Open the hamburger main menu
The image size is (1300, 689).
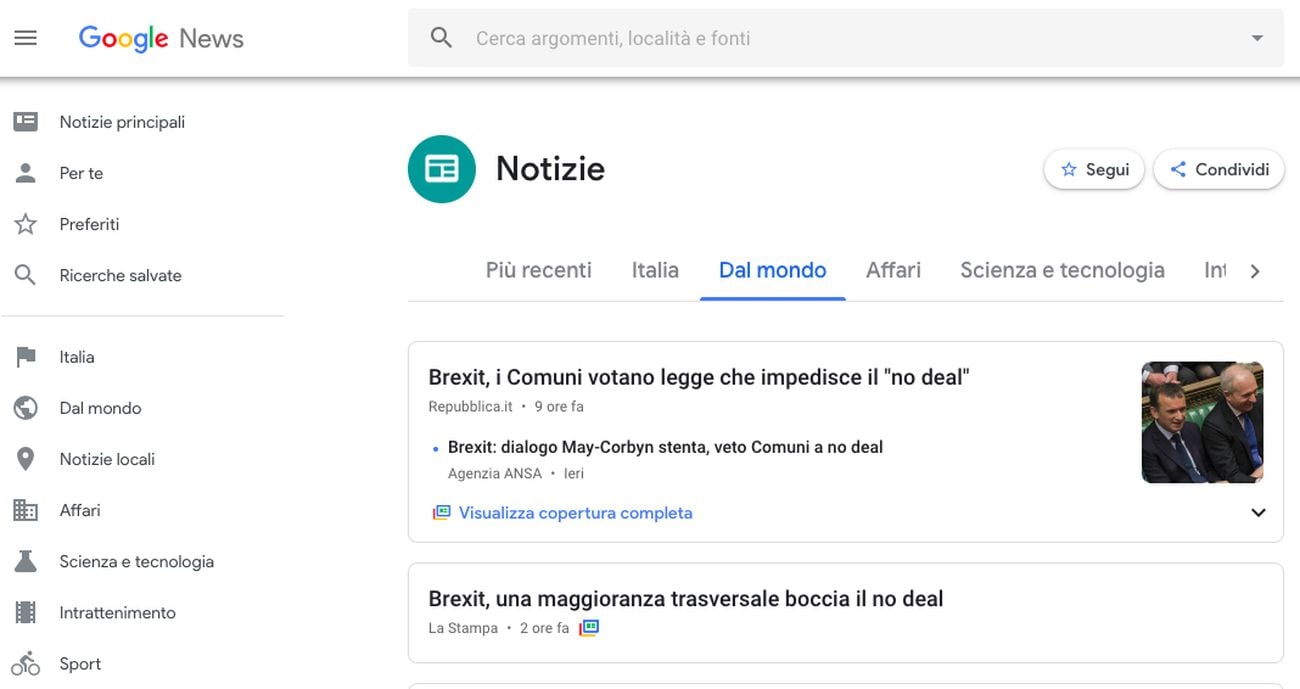point(25,38)
